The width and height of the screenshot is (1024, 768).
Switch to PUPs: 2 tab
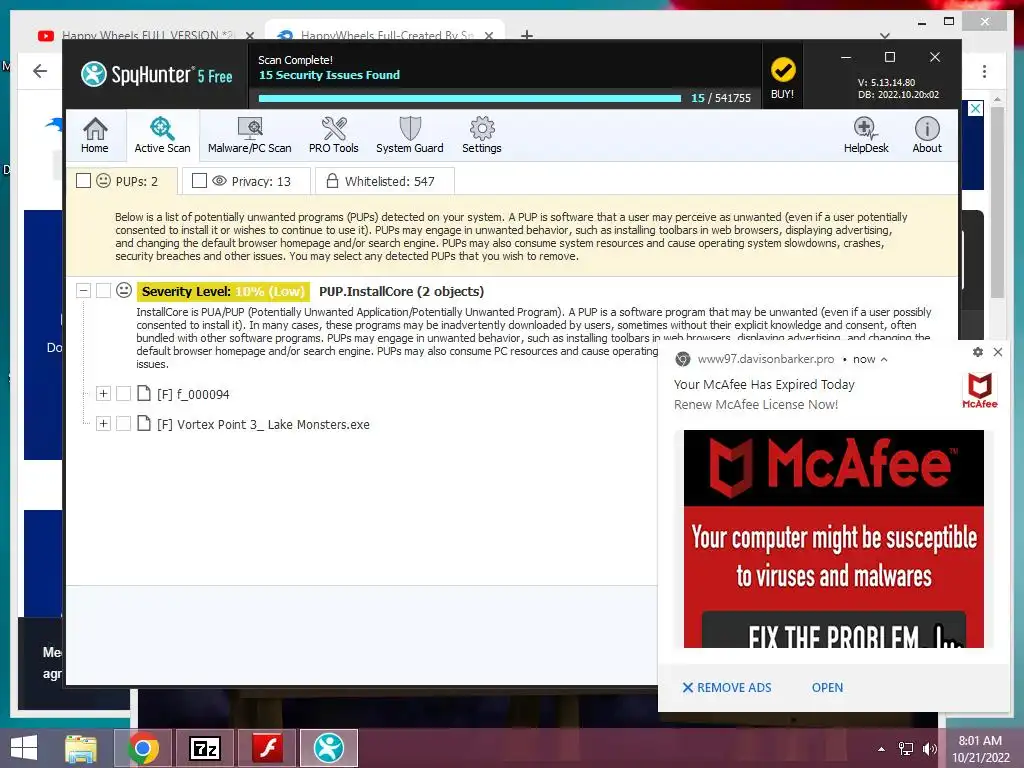[x=122, y=181]
